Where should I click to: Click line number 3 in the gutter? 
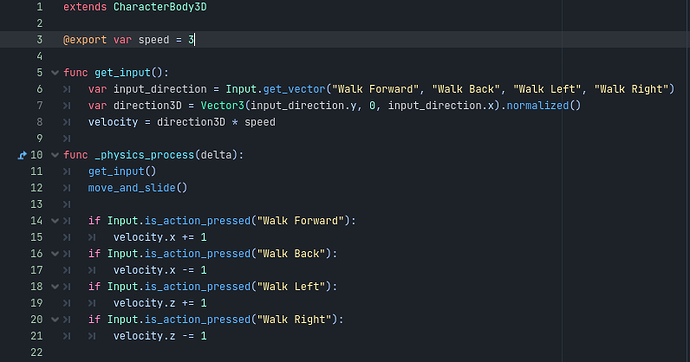(x=40, y=40)
